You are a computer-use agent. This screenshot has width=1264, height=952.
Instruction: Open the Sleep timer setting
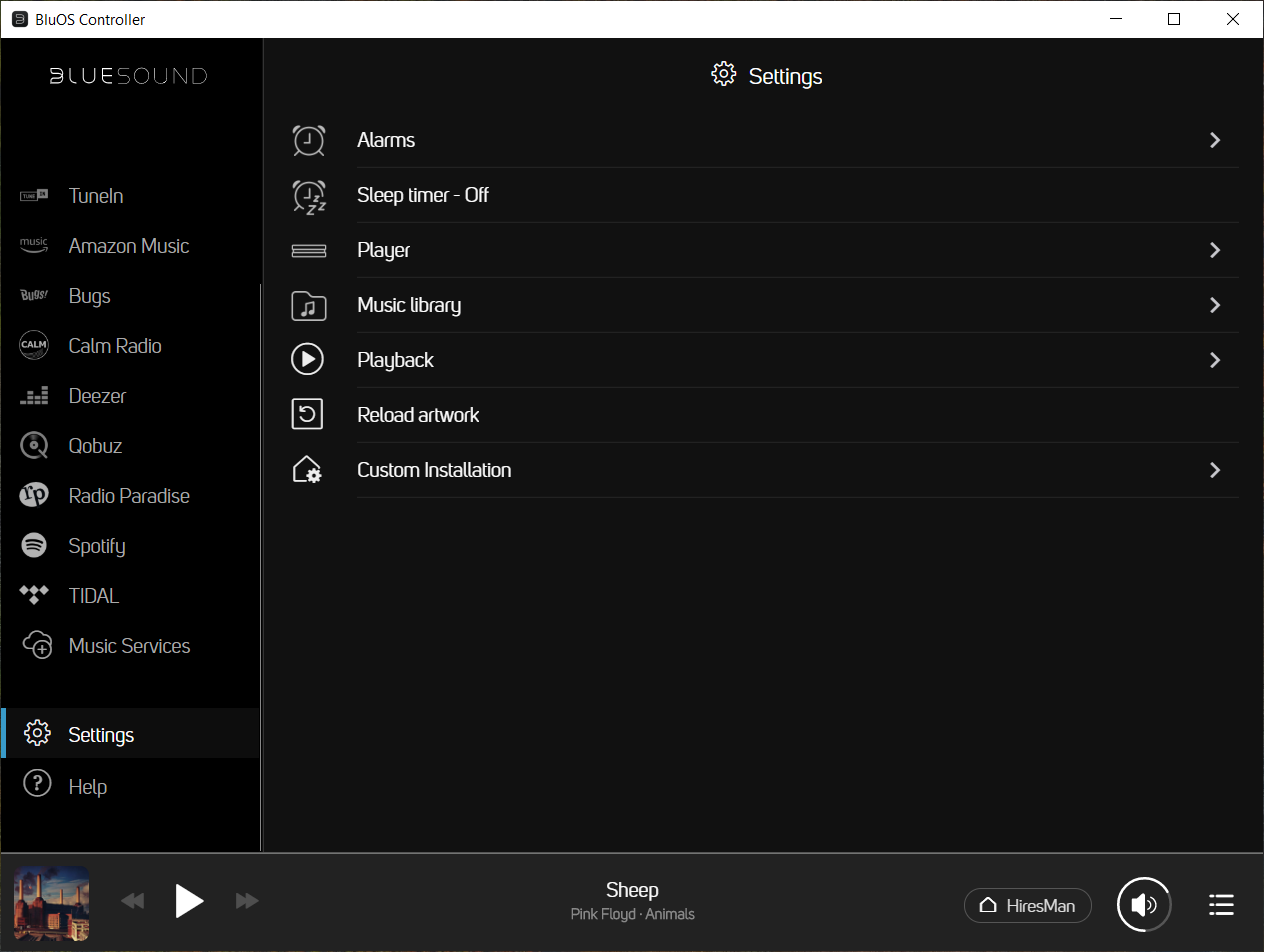point(423,195)
